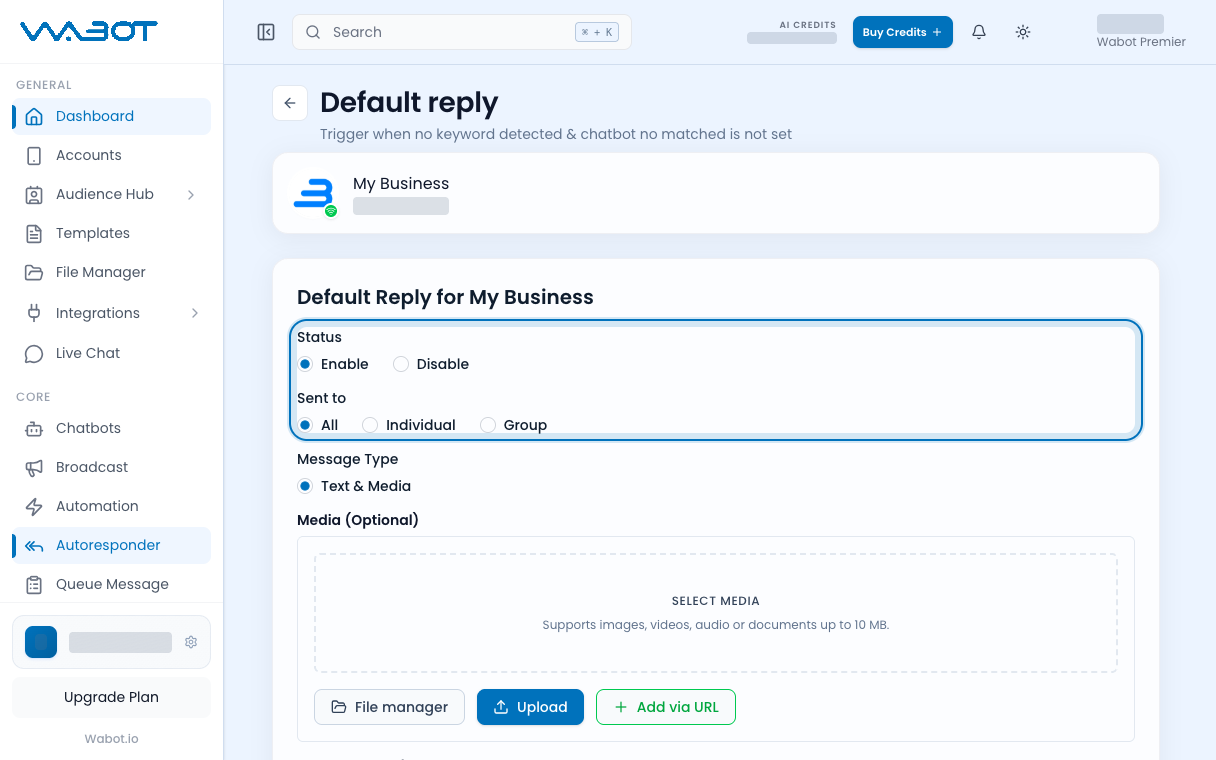This screenshot has height=760, width=1216.
Task: Select Individual in Sent to
Action: (370, 425)
